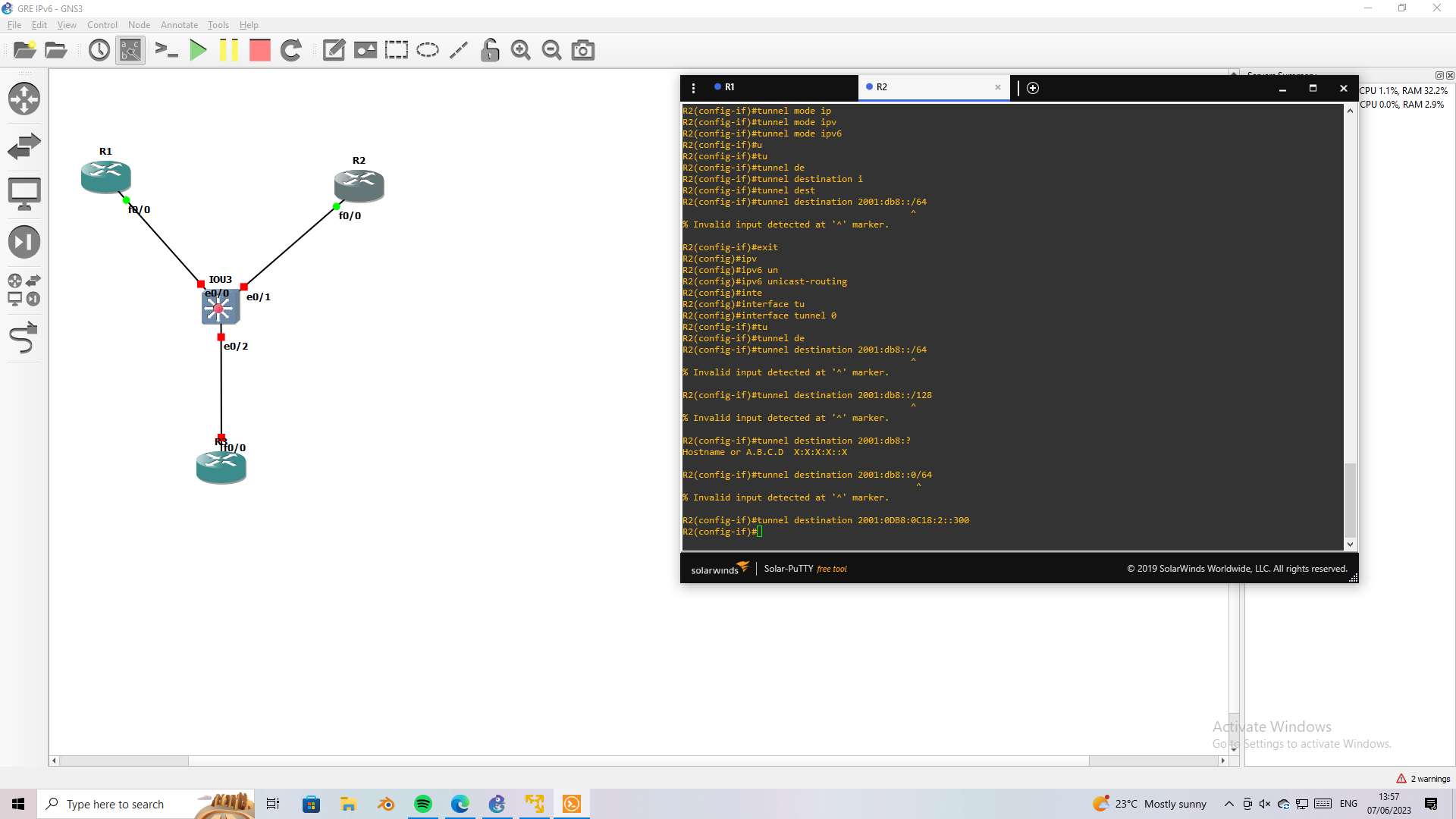Stop all devices using the red stop icon
The width and height of the screenshot is (1456, 819).
pos(259,50)
